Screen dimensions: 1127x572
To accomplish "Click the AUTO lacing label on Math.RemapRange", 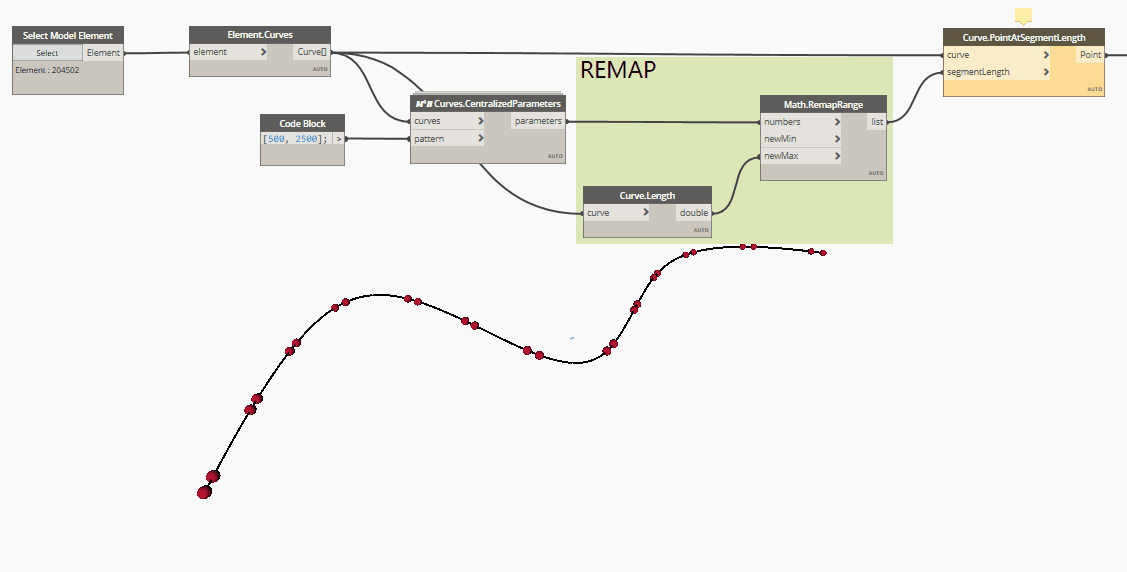I will pos(875,173).
